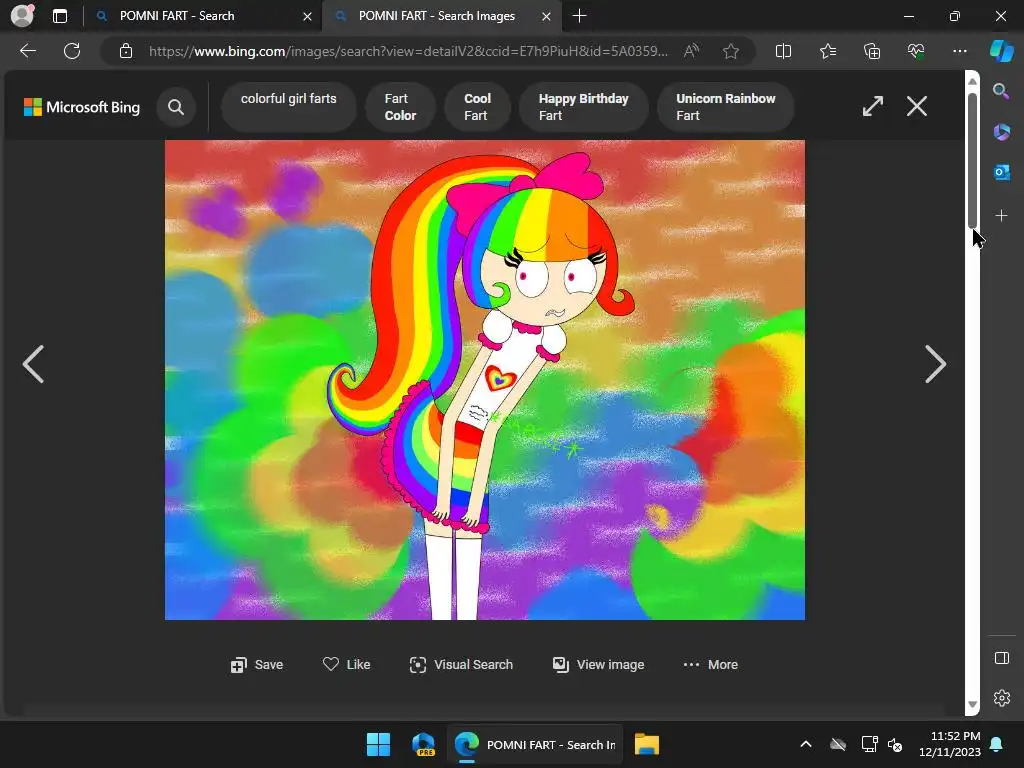This screenshot has width=1024, height=768.
Task: Click scrollbar up arrow
Action: (972, 81)
